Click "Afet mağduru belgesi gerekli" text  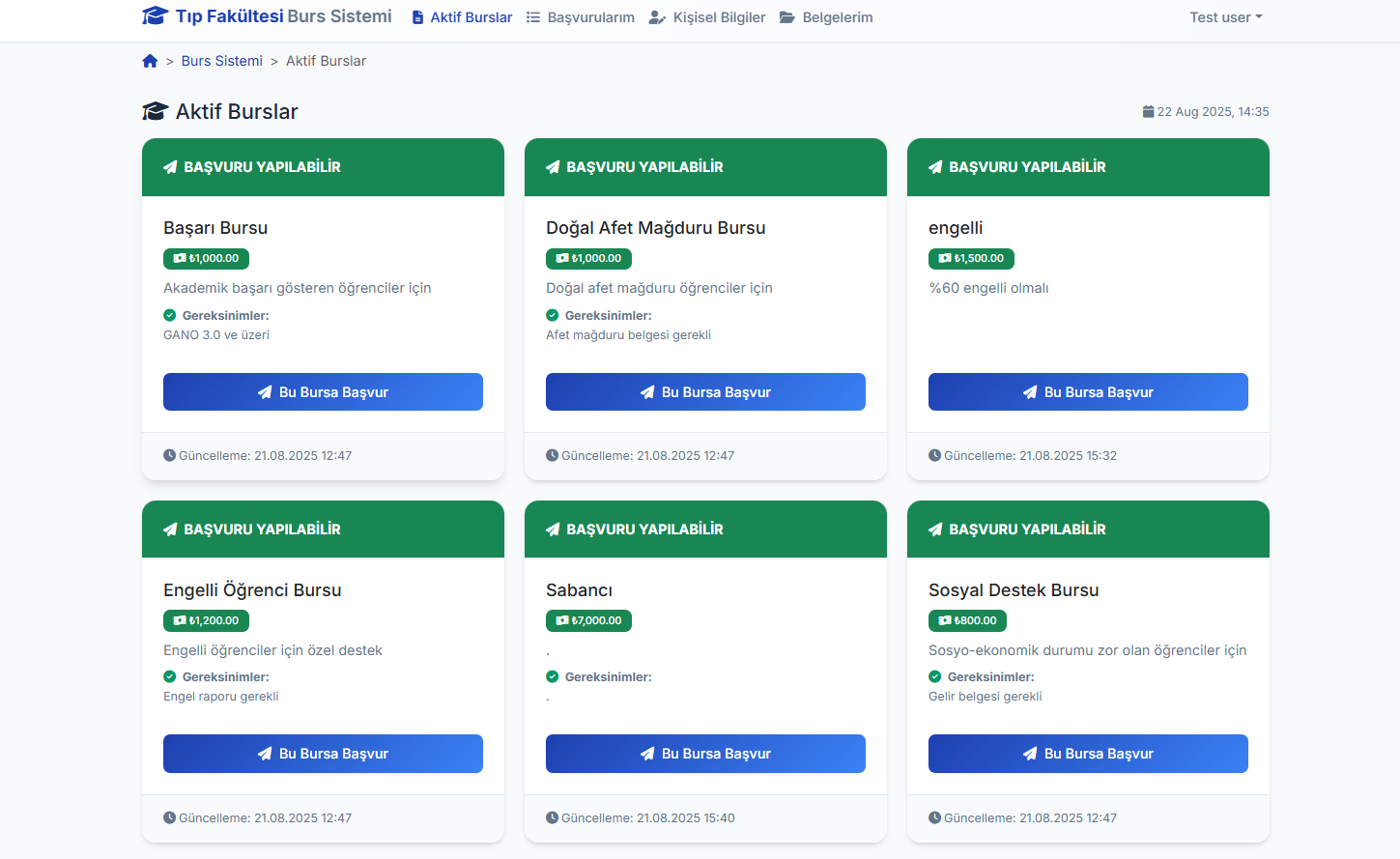click(x=629, y=335)
